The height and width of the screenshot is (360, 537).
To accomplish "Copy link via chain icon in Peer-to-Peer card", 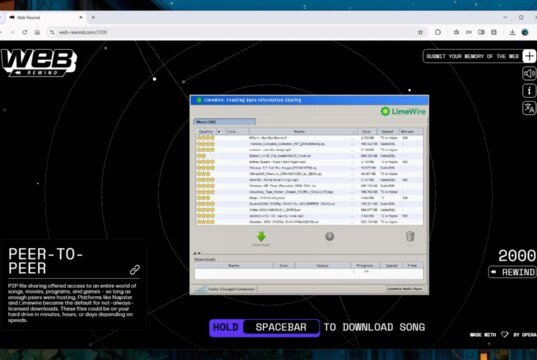I will (135, 270).
